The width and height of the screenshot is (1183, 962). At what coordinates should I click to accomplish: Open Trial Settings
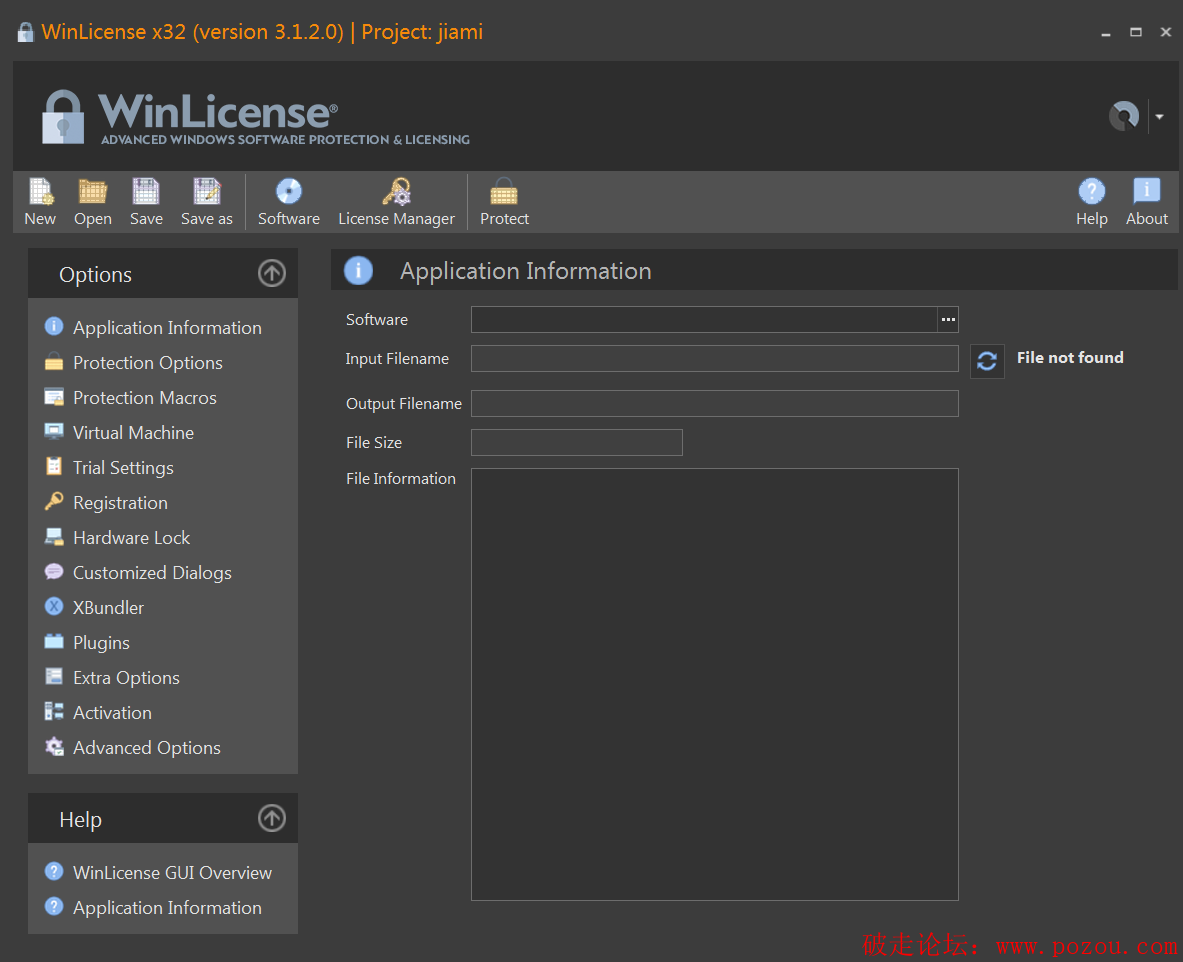pos(123,468)
